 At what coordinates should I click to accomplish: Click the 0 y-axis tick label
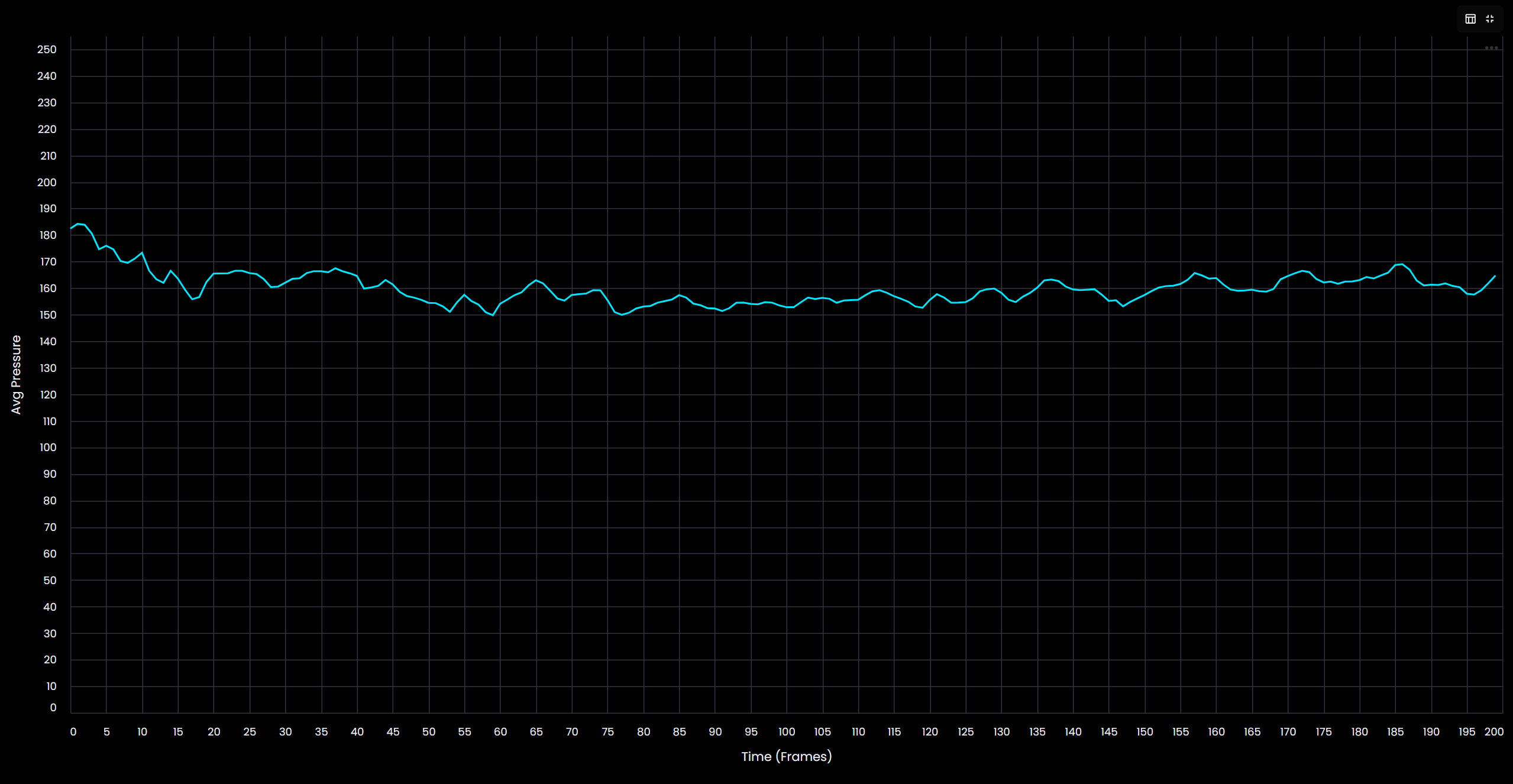click(53, 707)
